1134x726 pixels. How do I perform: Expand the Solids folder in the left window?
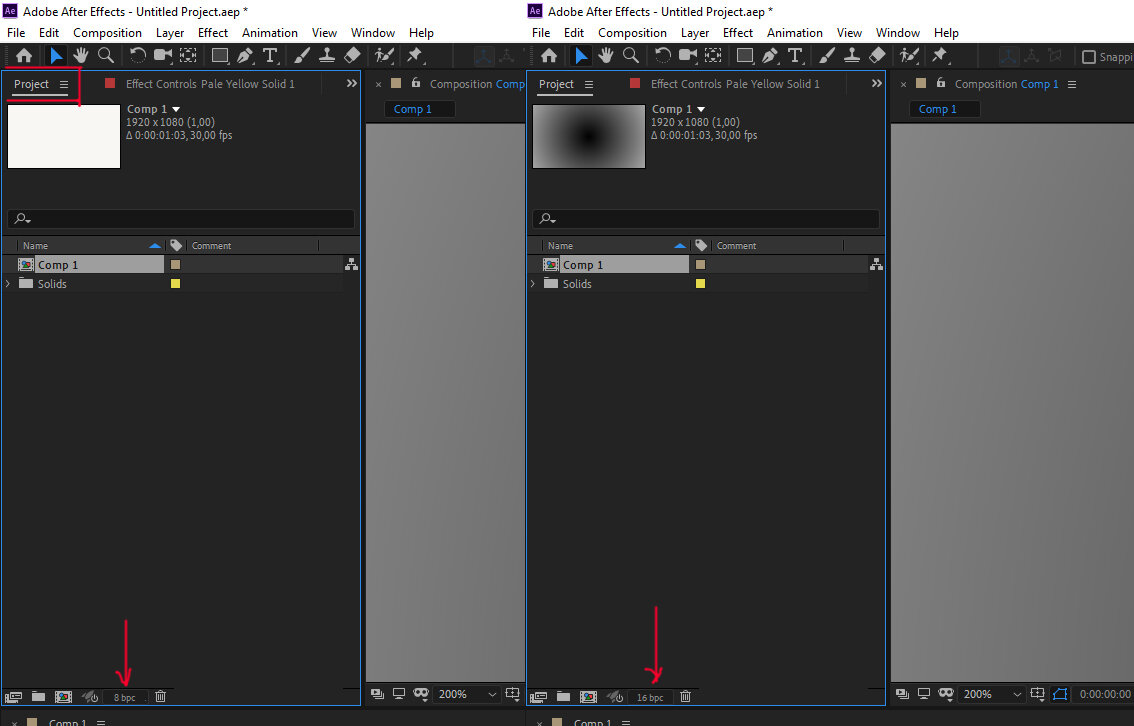(9, 283)
